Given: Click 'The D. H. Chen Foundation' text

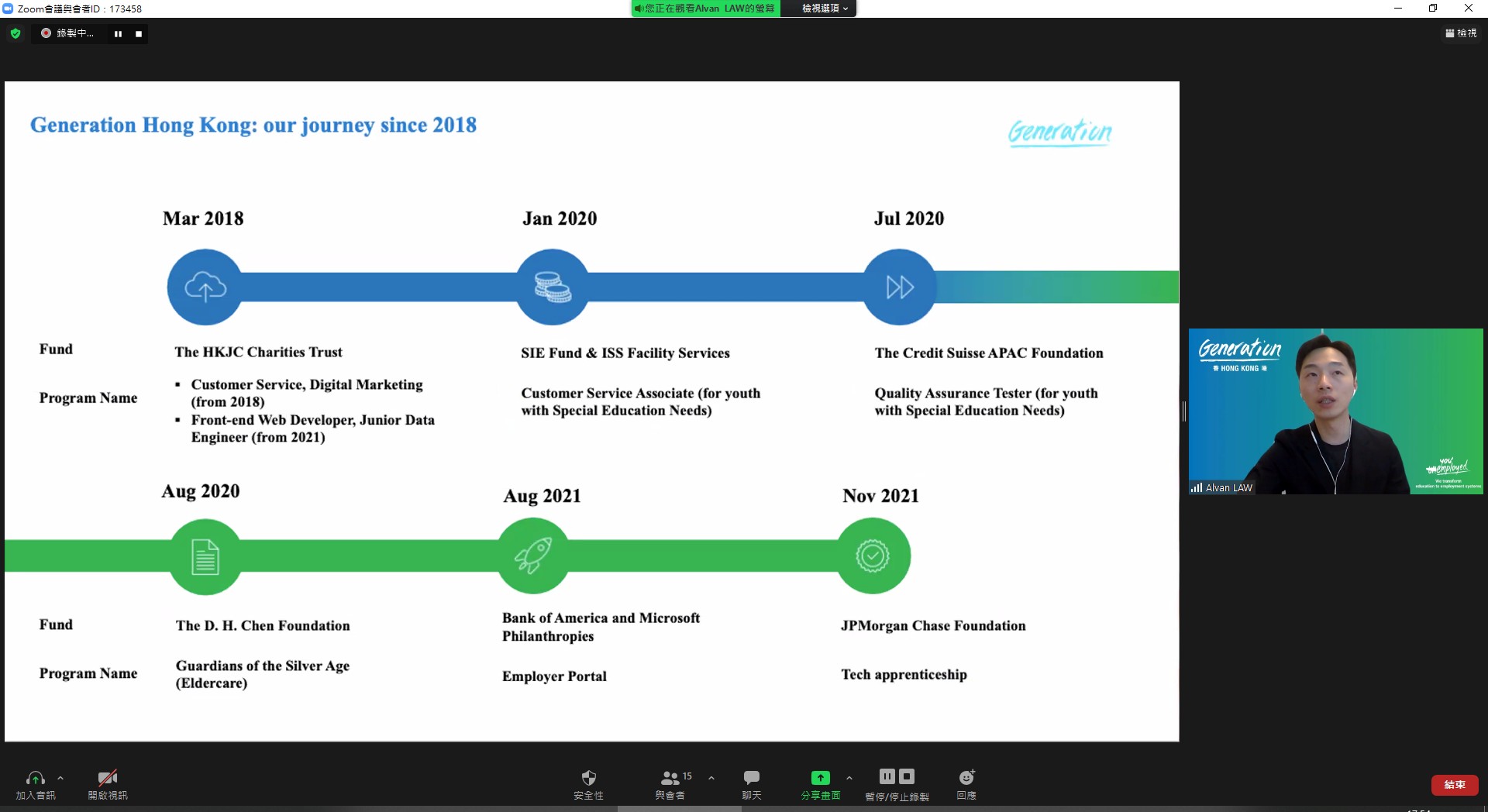Looking at the screenshot, I should pyautogui.click(x=263, y=626).
